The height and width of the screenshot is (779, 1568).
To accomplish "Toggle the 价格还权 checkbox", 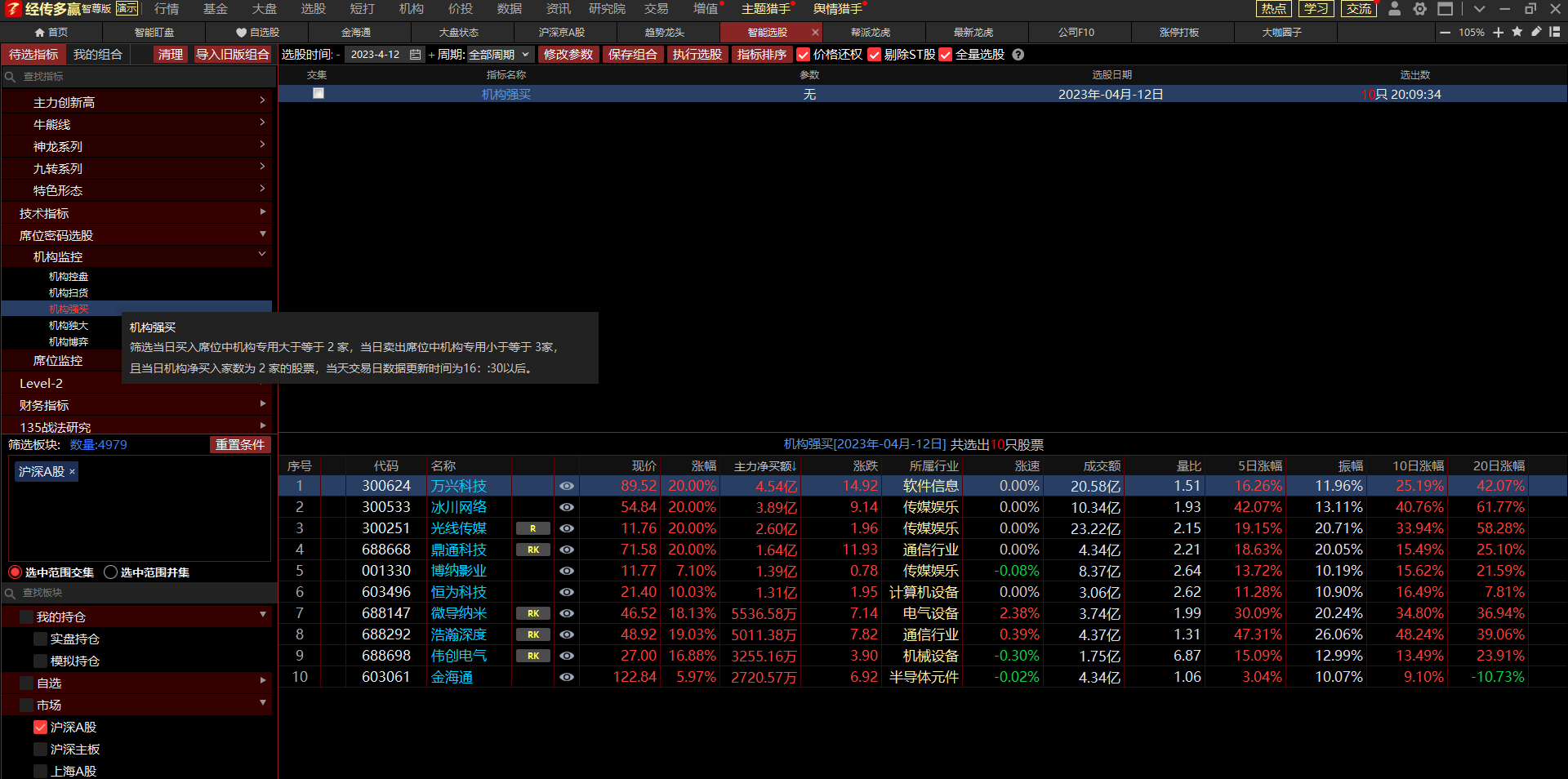I will click(804, 55).
